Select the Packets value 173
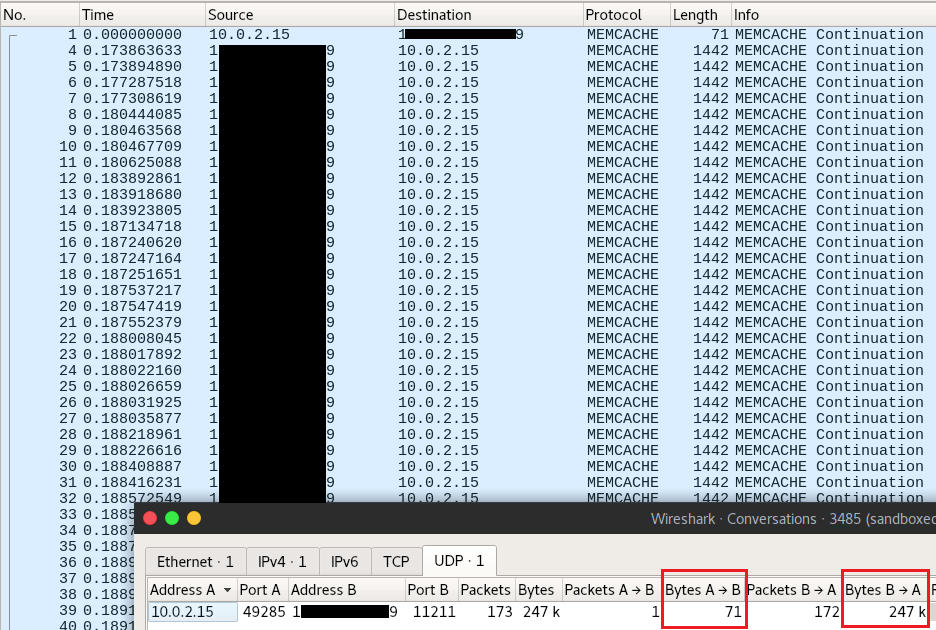The height and width of the screenshot is (630, 936). [499, 612]
